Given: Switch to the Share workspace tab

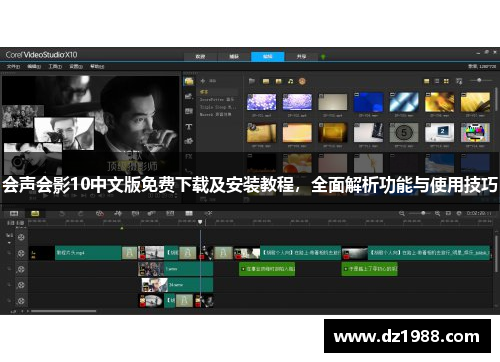Looking at the screenshot, I should (301, 56).
